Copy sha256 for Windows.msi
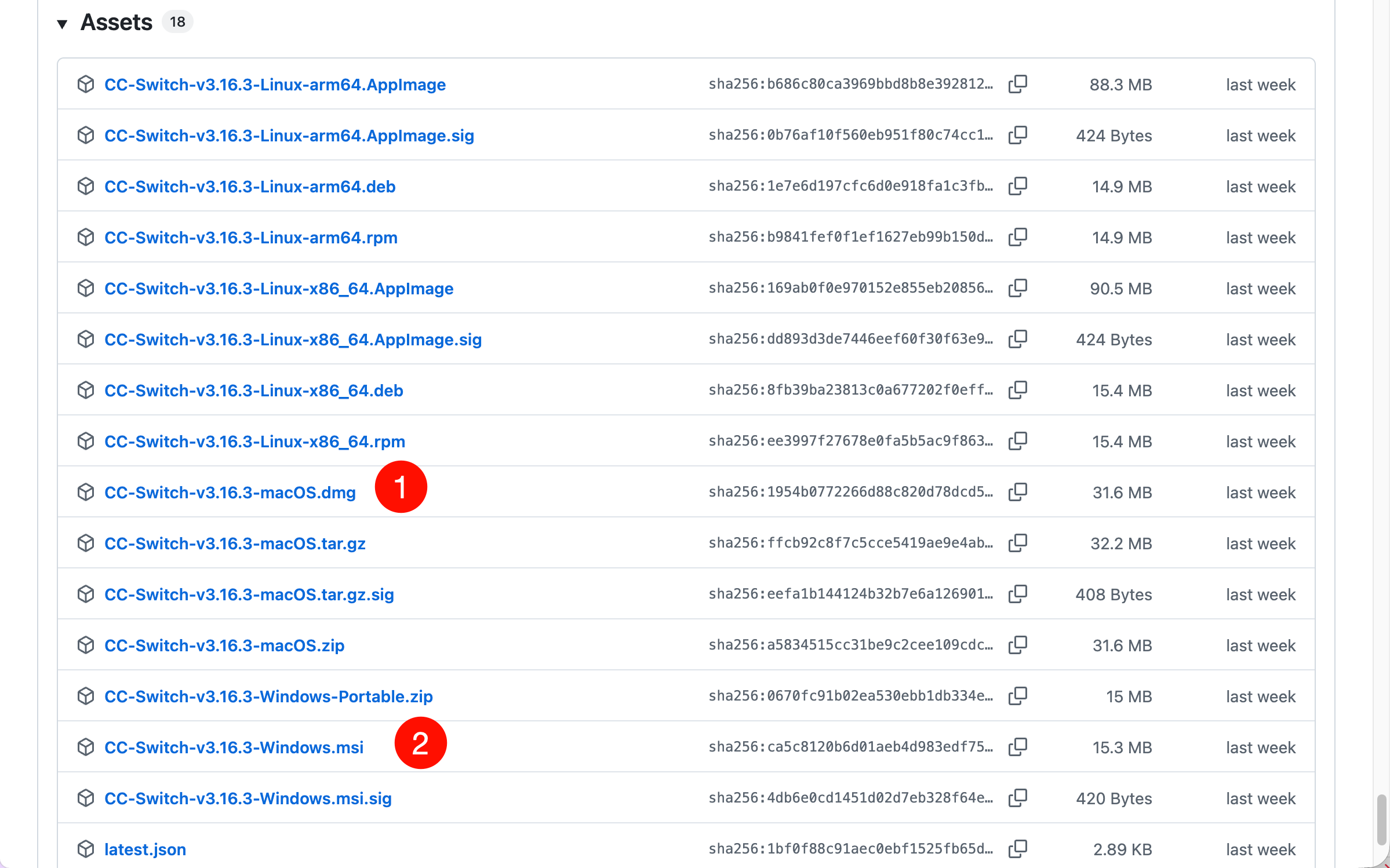 (x=1017, y=747)
